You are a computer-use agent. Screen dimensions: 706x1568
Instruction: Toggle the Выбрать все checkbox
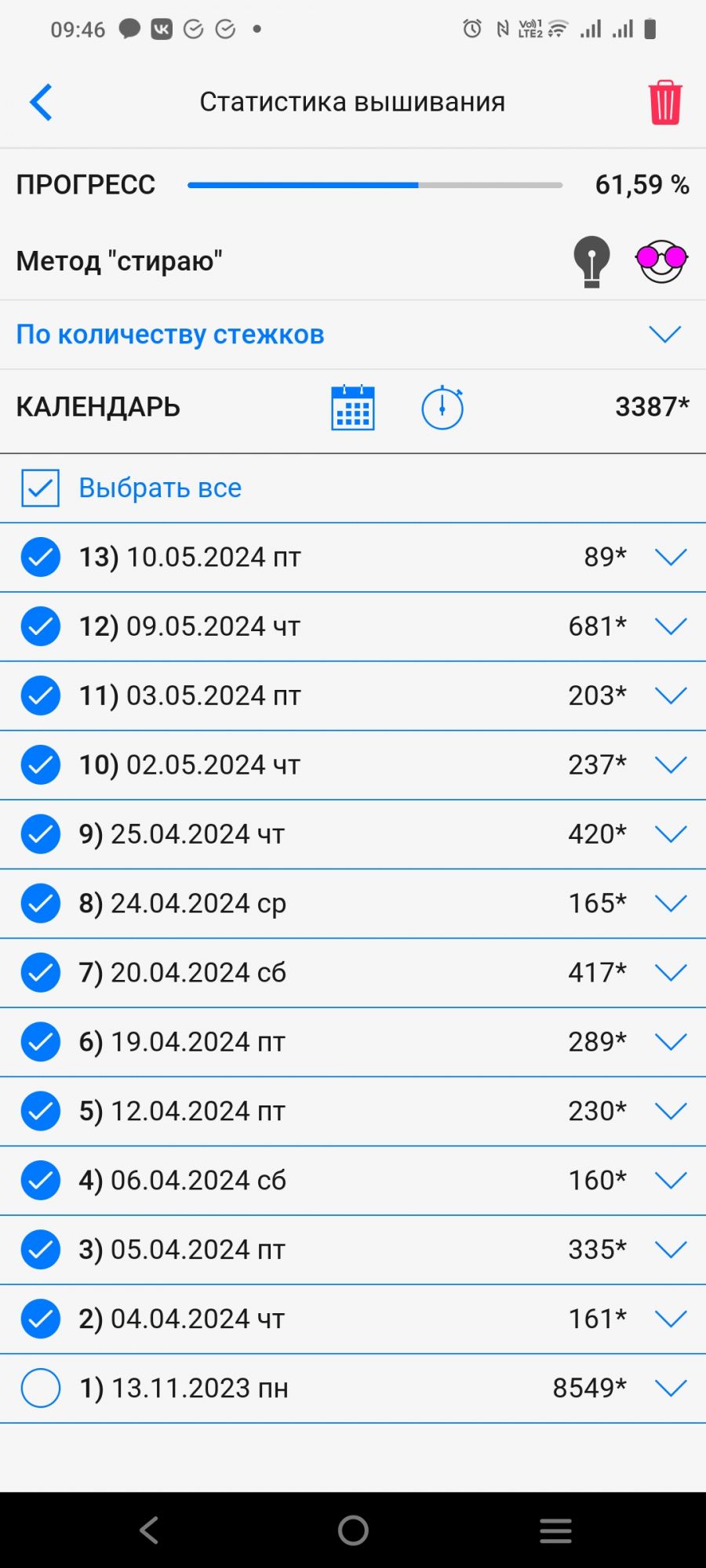click(40, 488)
